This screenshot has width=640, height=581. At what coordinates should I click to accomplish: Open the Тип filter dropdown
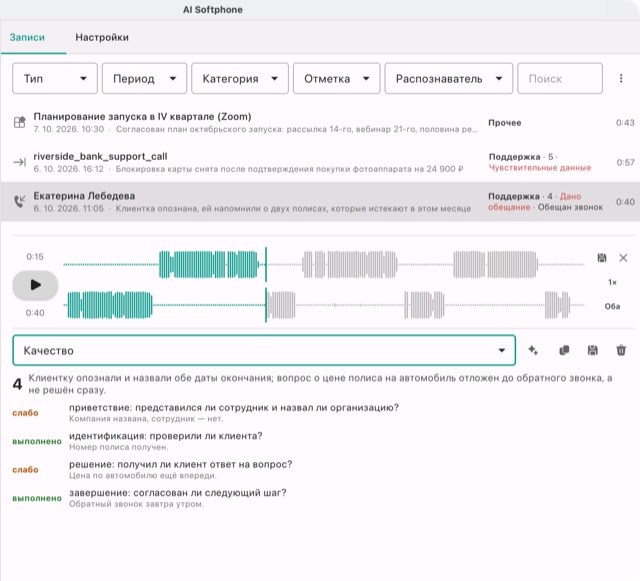click(x=55, y=78)
